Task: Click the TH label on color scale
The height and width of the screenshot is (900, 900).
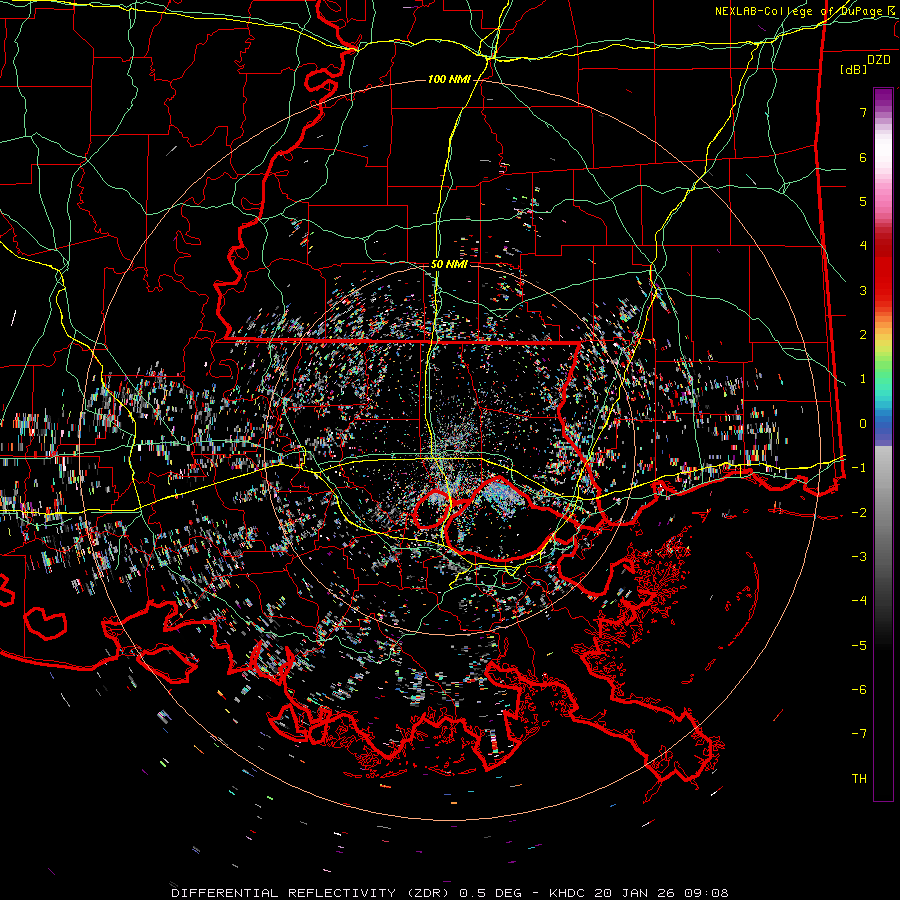Action: [x=859, y=779]
